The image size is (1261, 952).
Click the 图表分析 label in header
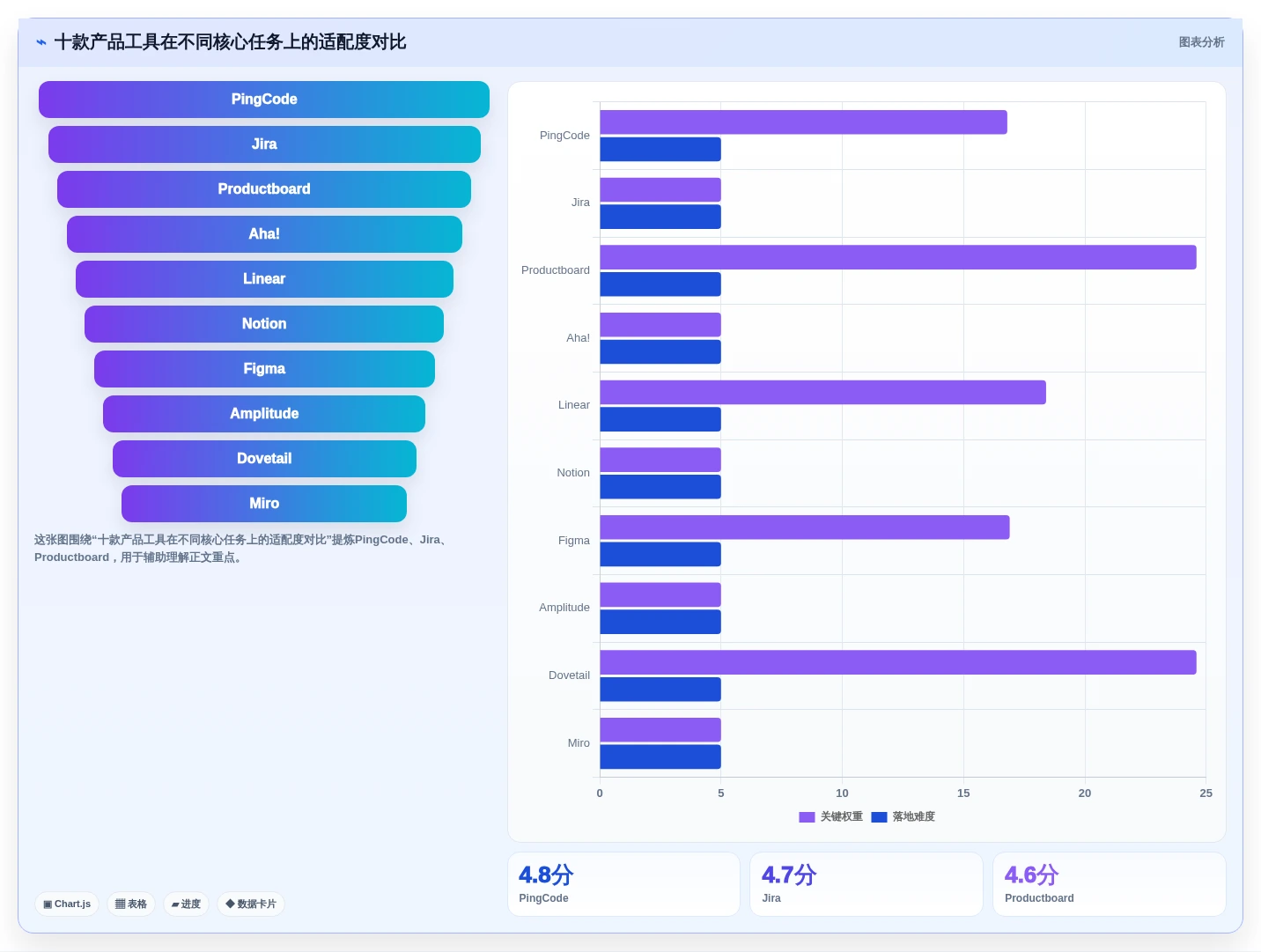[1201, 42]
